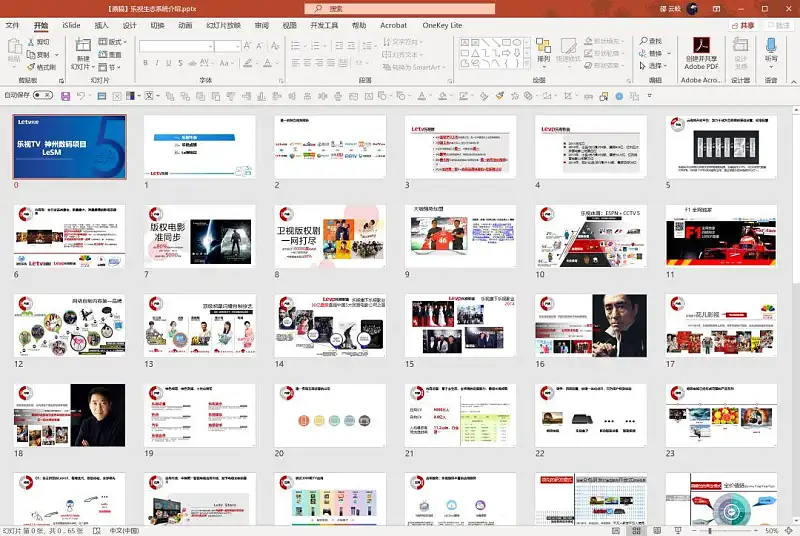Switch to the iSlide tab
Screen dimensions: 800x536
(x=71, y=25)
